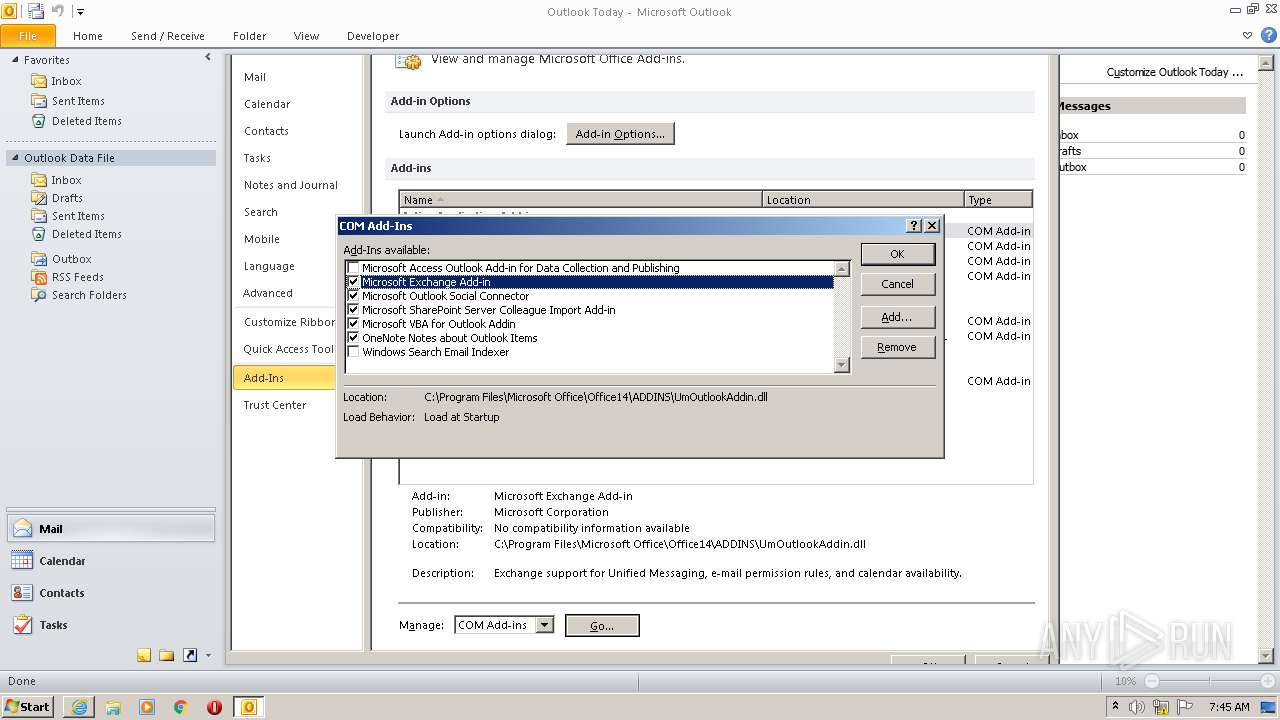Enable Microsoft Access Outlook Add-in checkbox
The height and width of the screenshot is (720, 1280).
(x=353, y=268)
